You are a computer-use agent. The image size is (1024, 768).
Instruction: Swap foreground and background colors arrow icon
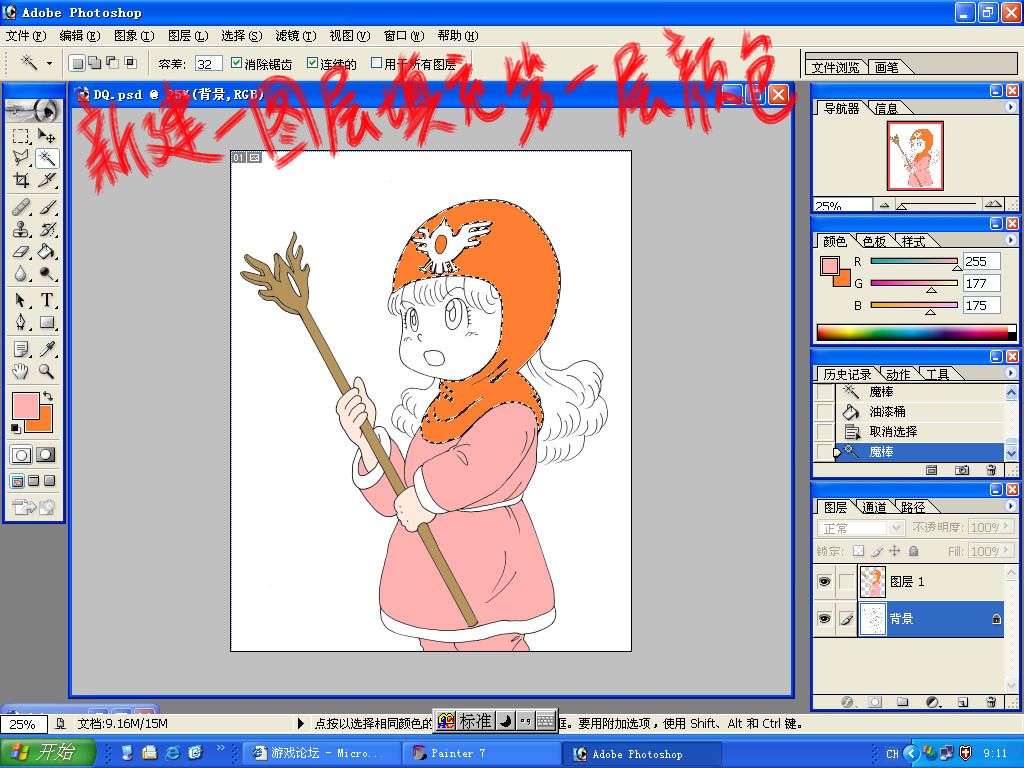pos(48,396)
